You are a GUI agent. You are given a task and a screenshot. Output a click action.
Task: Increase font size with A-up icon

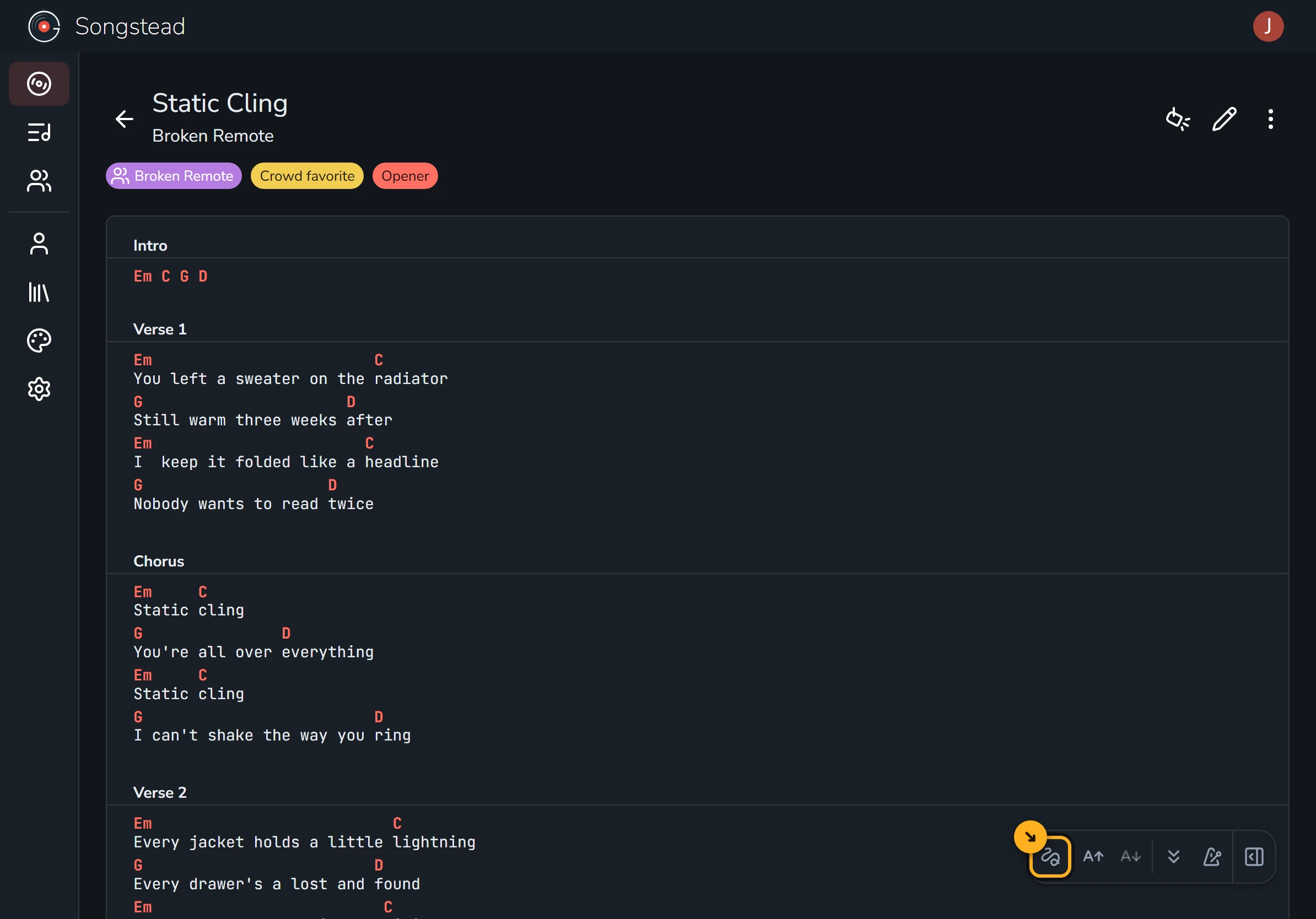(x=1093, y=857)
